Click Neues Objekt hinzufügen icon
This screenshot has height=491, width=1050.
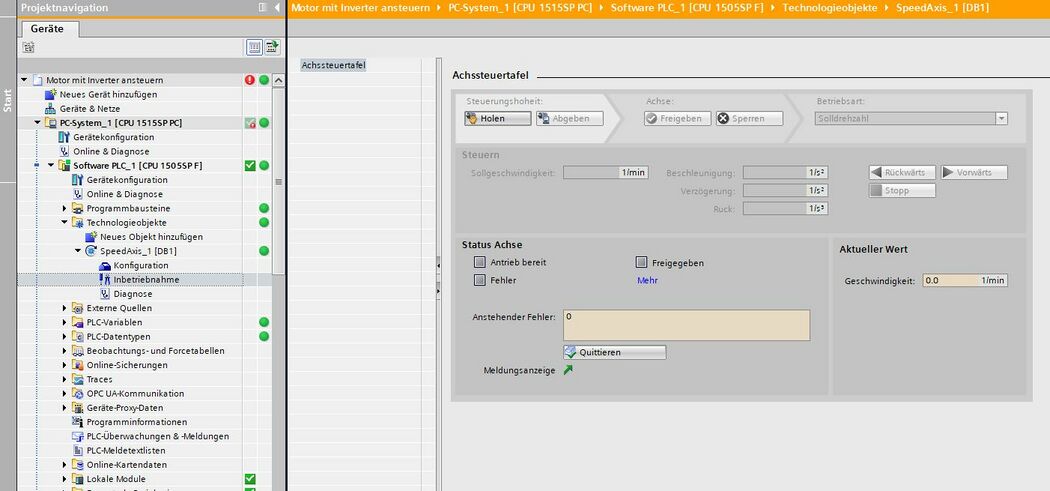coord(91,237)
